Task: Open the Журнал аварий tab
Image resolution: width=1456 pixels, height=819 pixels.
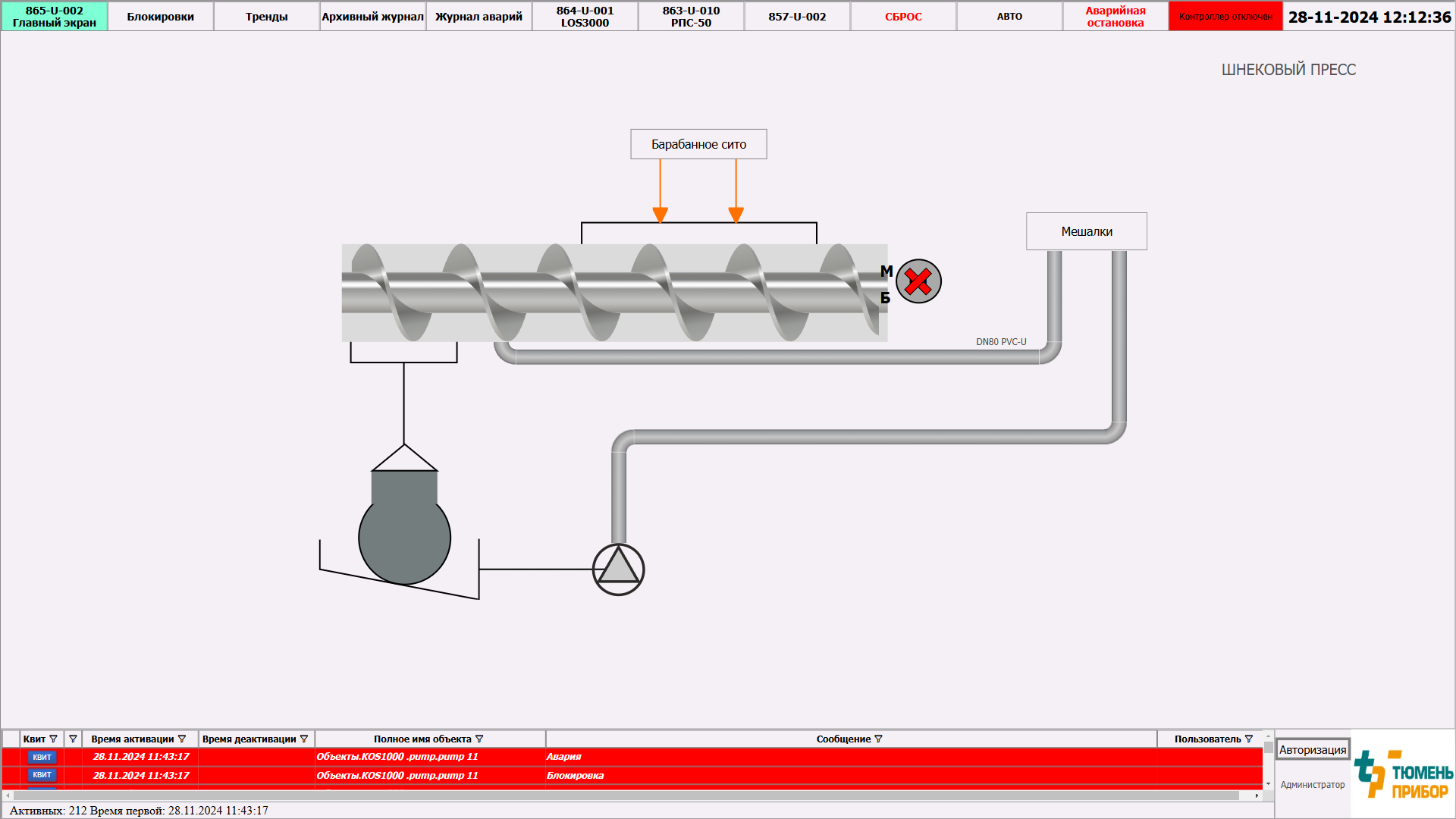Action: point(479,16)
